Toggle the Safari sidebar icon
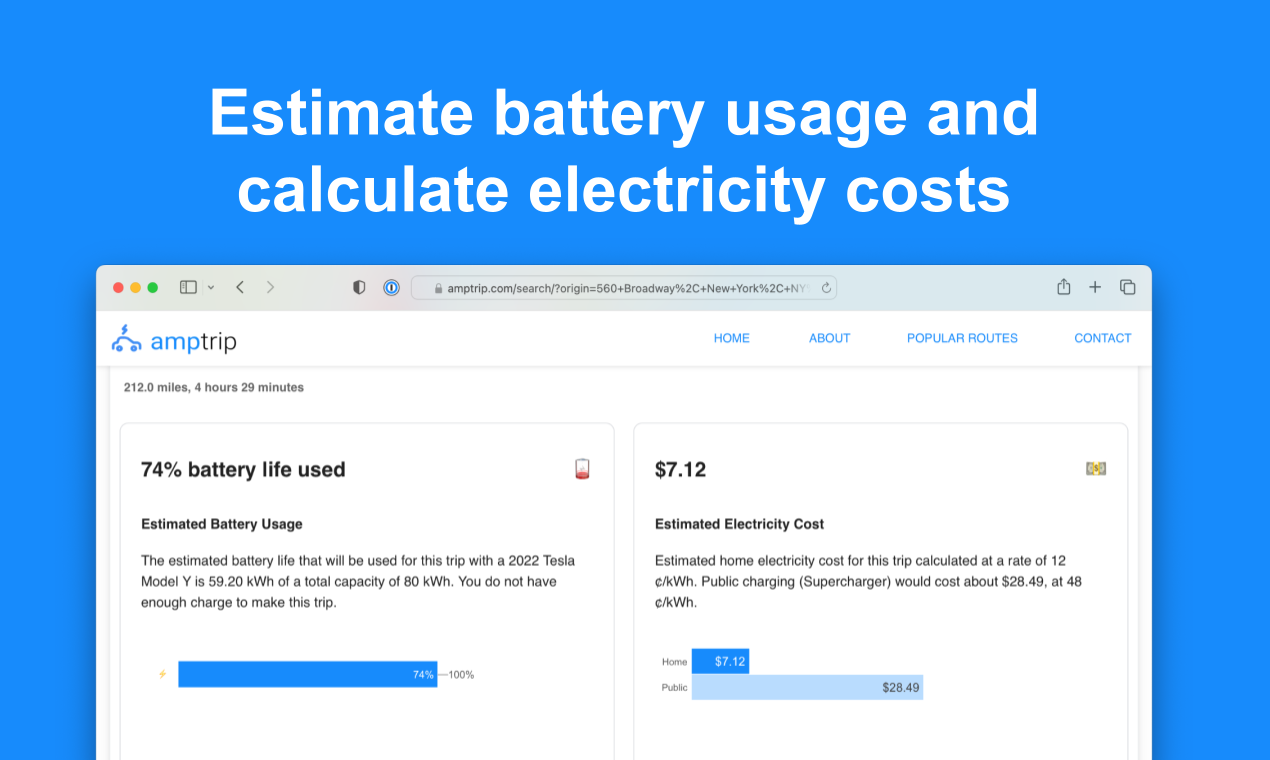 [188, 287]
